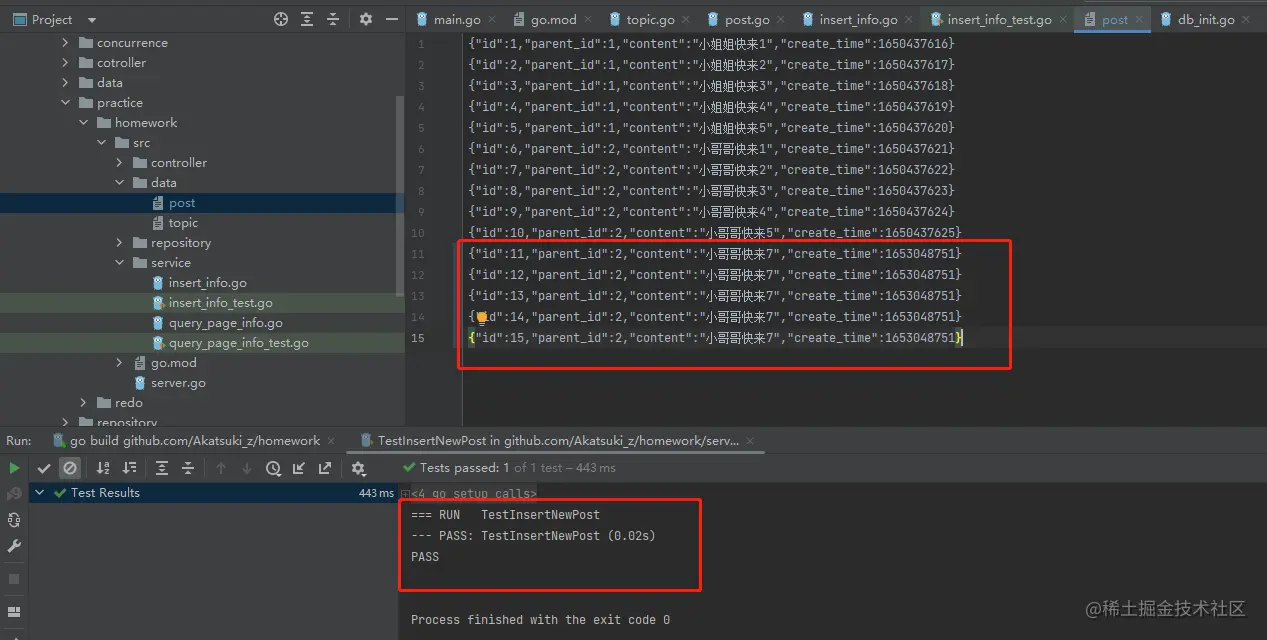Switch to db_init.go editor tab
The width and height of the screenshot is (1267, 640).
1205,20
